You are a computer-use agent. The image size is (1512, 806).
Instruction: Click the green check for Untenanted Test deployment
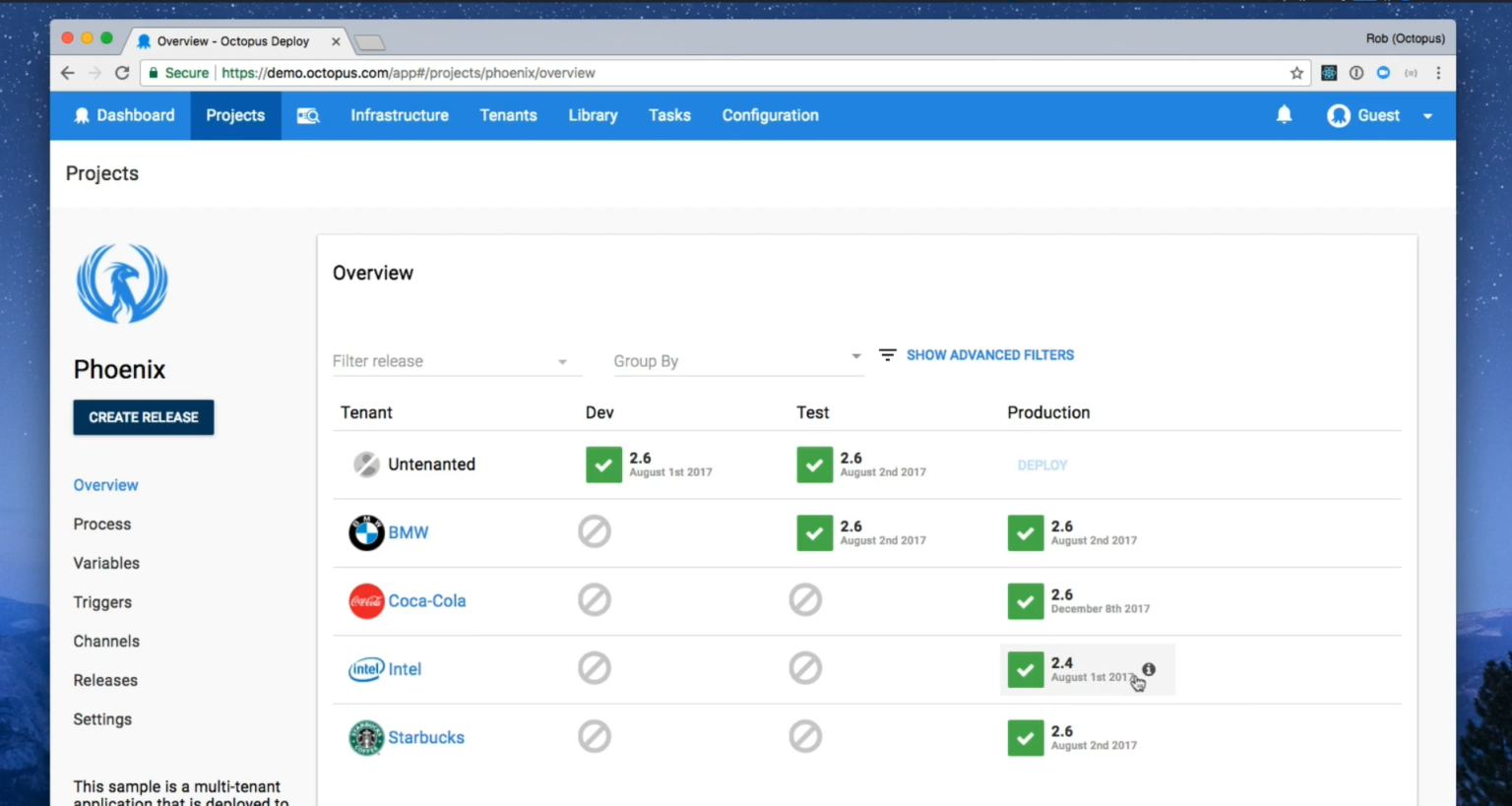[x=814, y=465]
